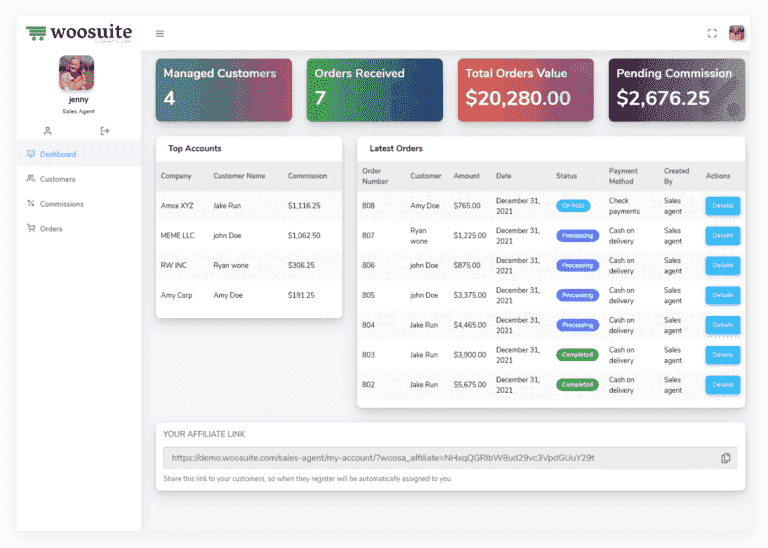Screen dimensions: 768x548
Task: Click the Customer Name column header
Action: coord(239,176)
